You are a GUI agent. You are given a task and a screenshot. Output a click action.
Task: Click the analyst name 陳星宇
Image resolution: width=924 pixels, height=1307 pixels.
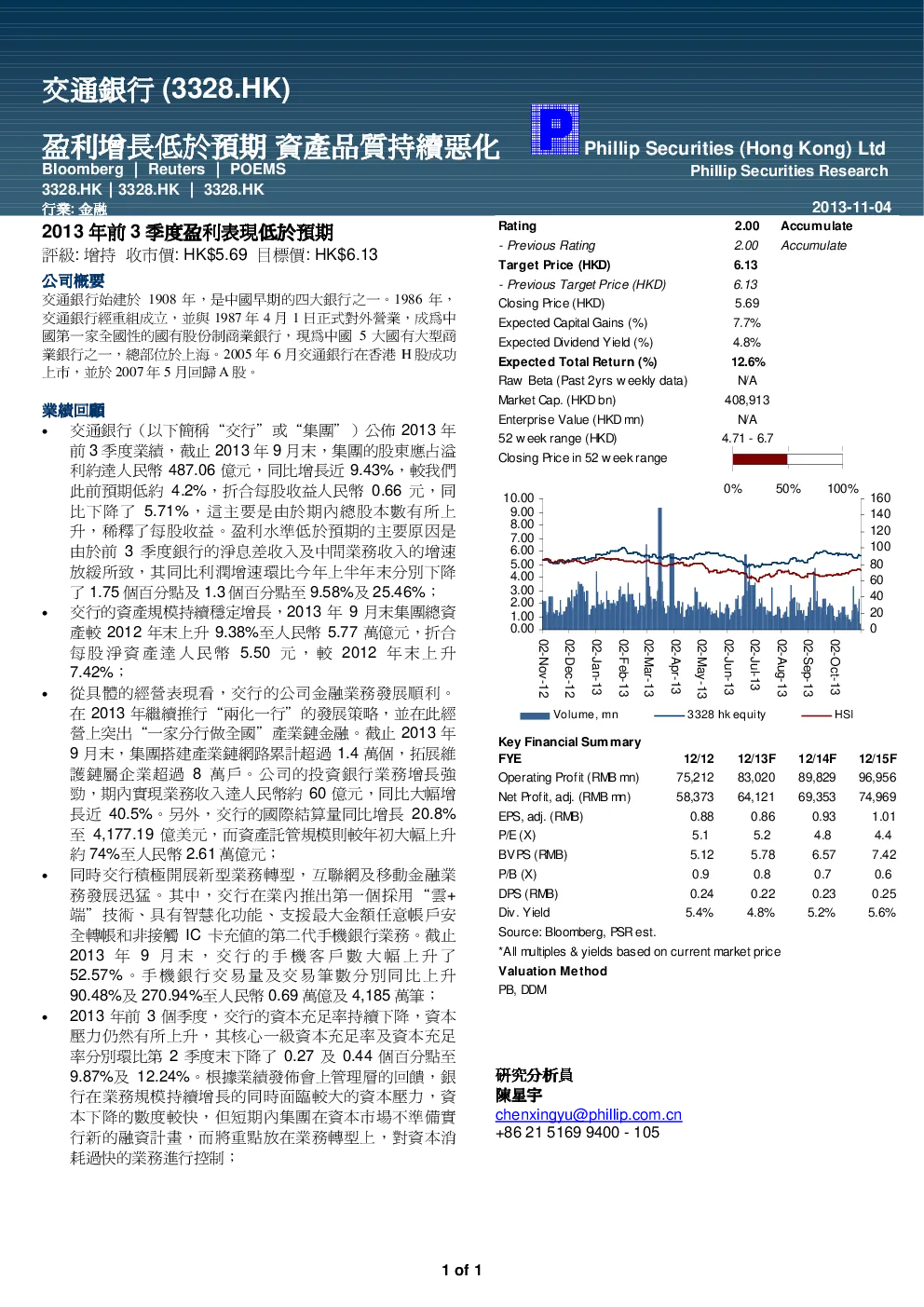pyautogui.click(x=519, y=1095)
